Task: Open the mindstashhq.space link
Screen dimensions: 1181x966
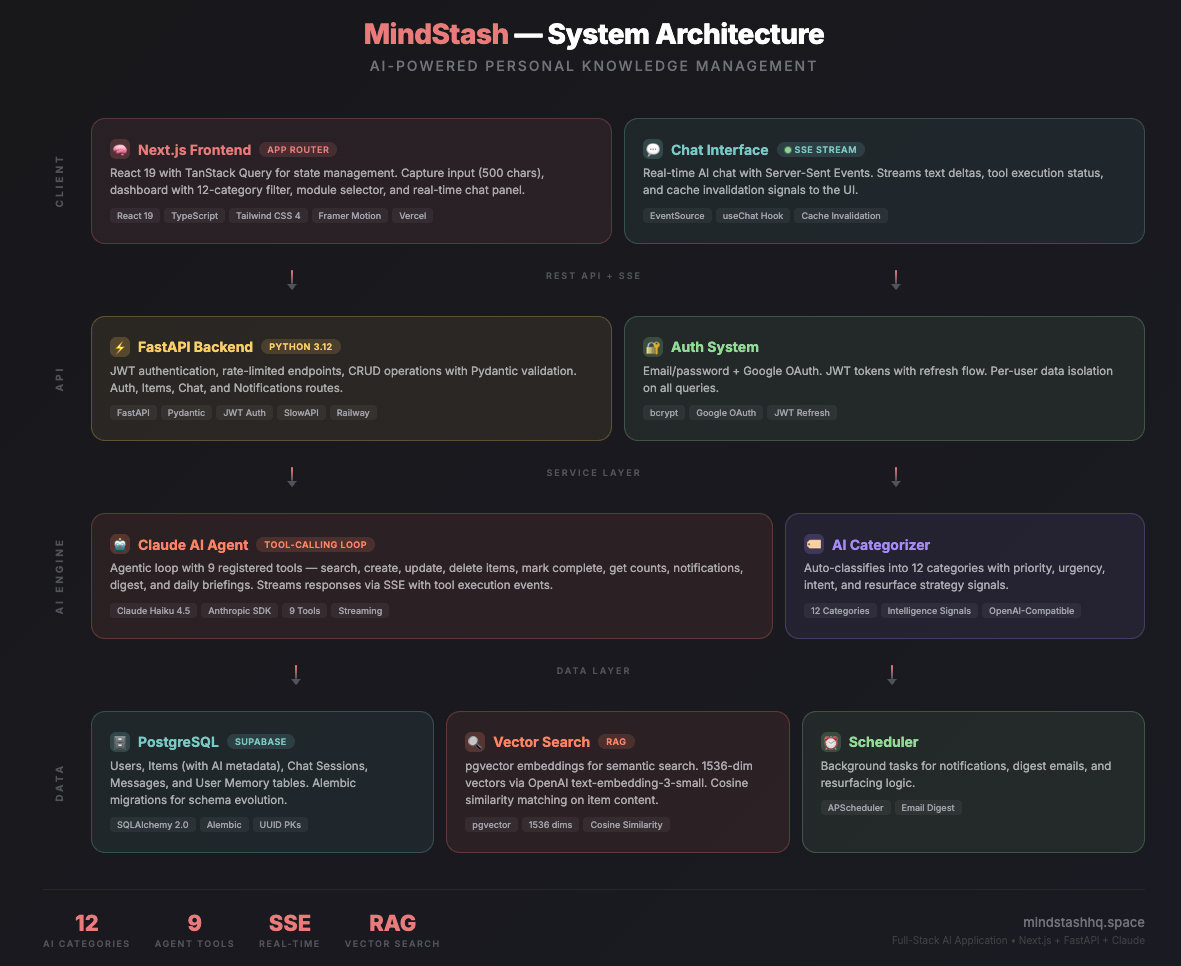Action: pos(1084,922)
